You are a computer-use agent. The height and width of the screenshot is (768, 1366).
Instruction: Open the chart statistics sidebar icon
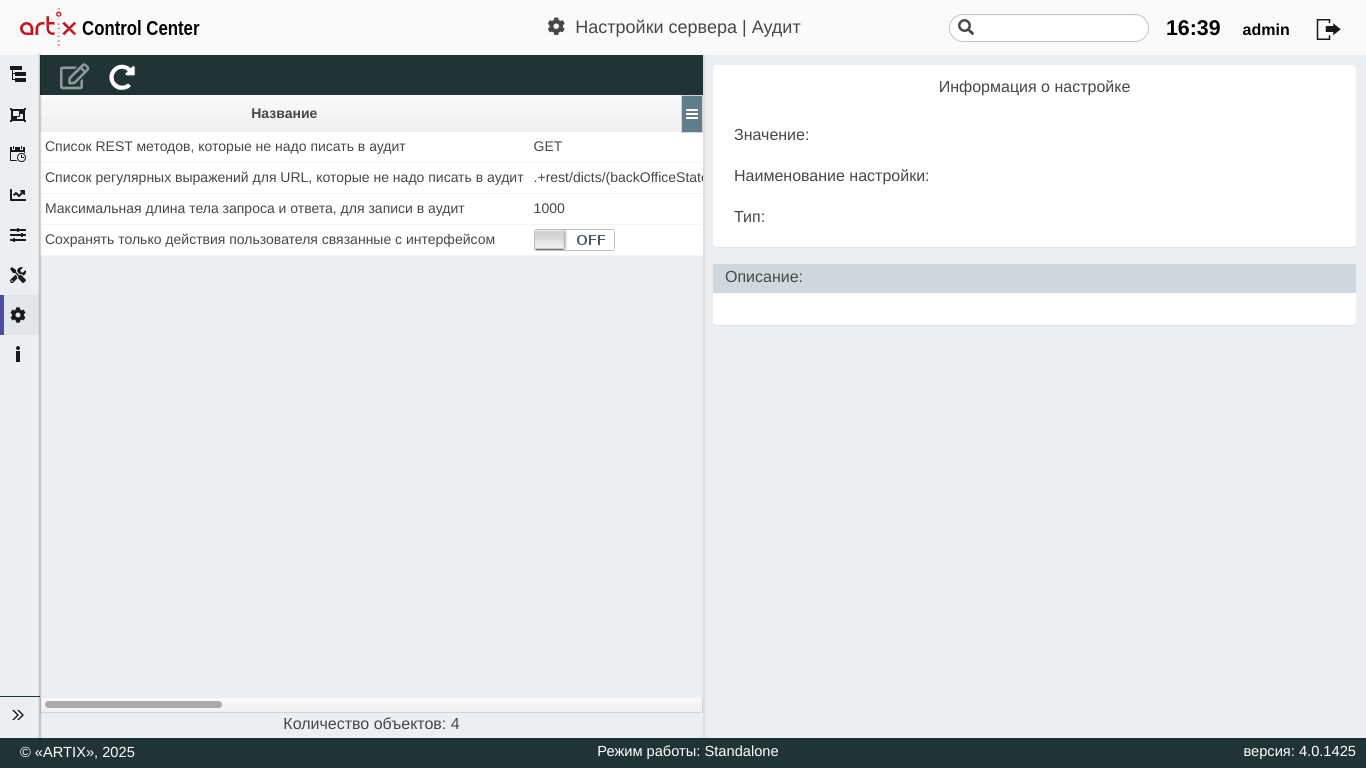(18, 195)
